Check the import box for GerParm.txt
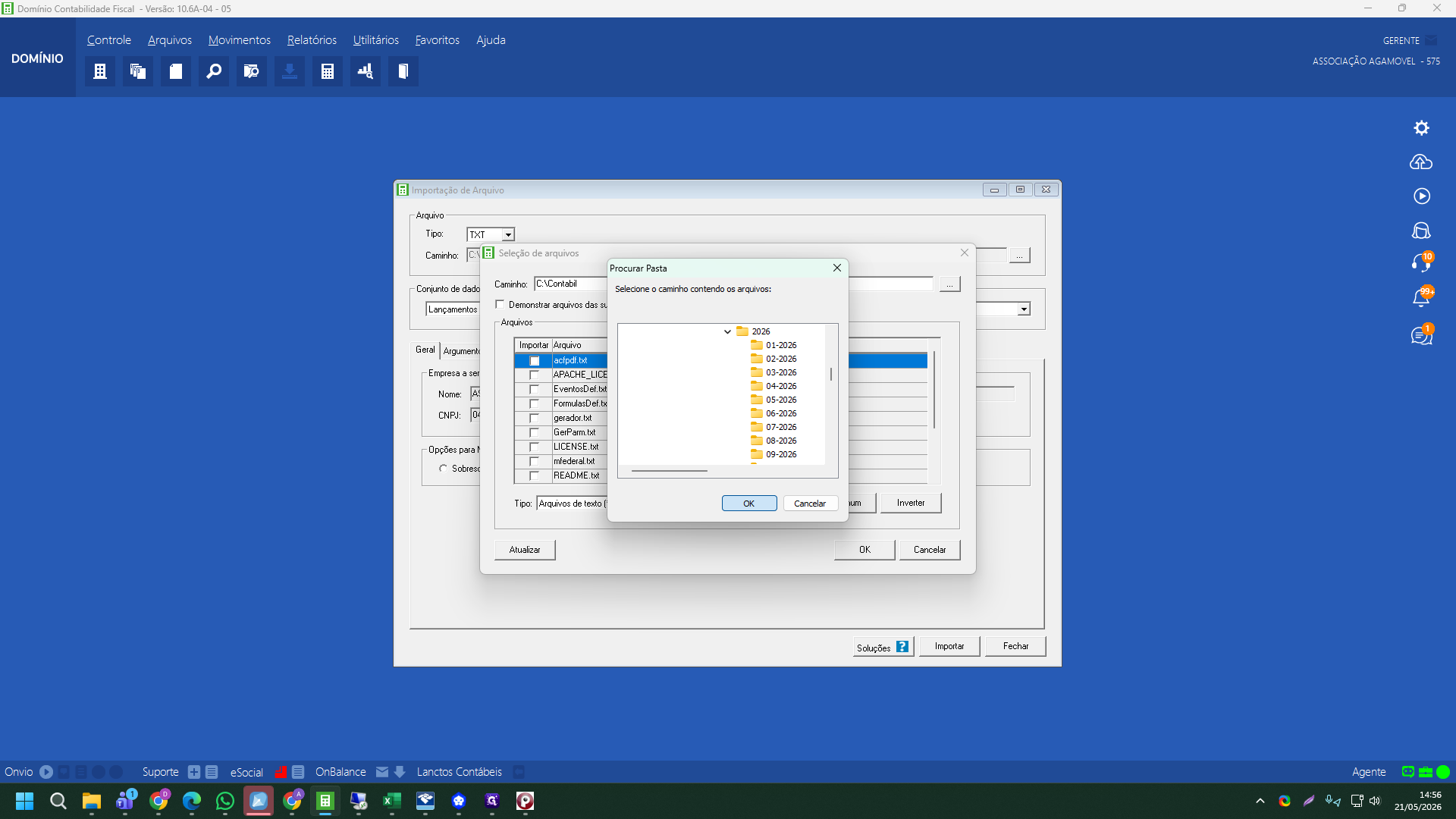 click(535, 433)
